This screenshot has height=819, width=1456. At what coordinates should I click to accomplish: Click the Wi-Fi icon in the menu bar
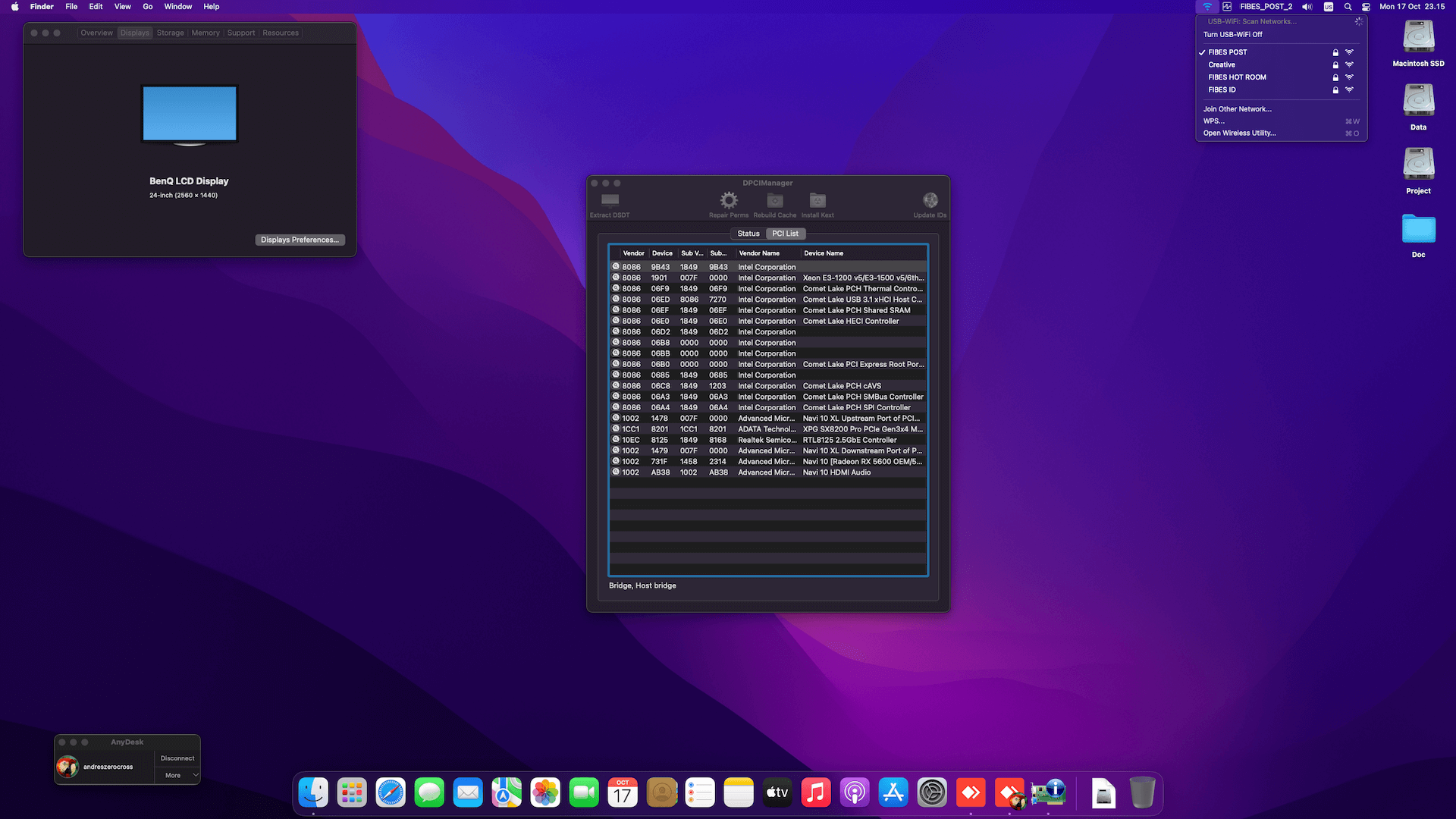(1207, 7)
